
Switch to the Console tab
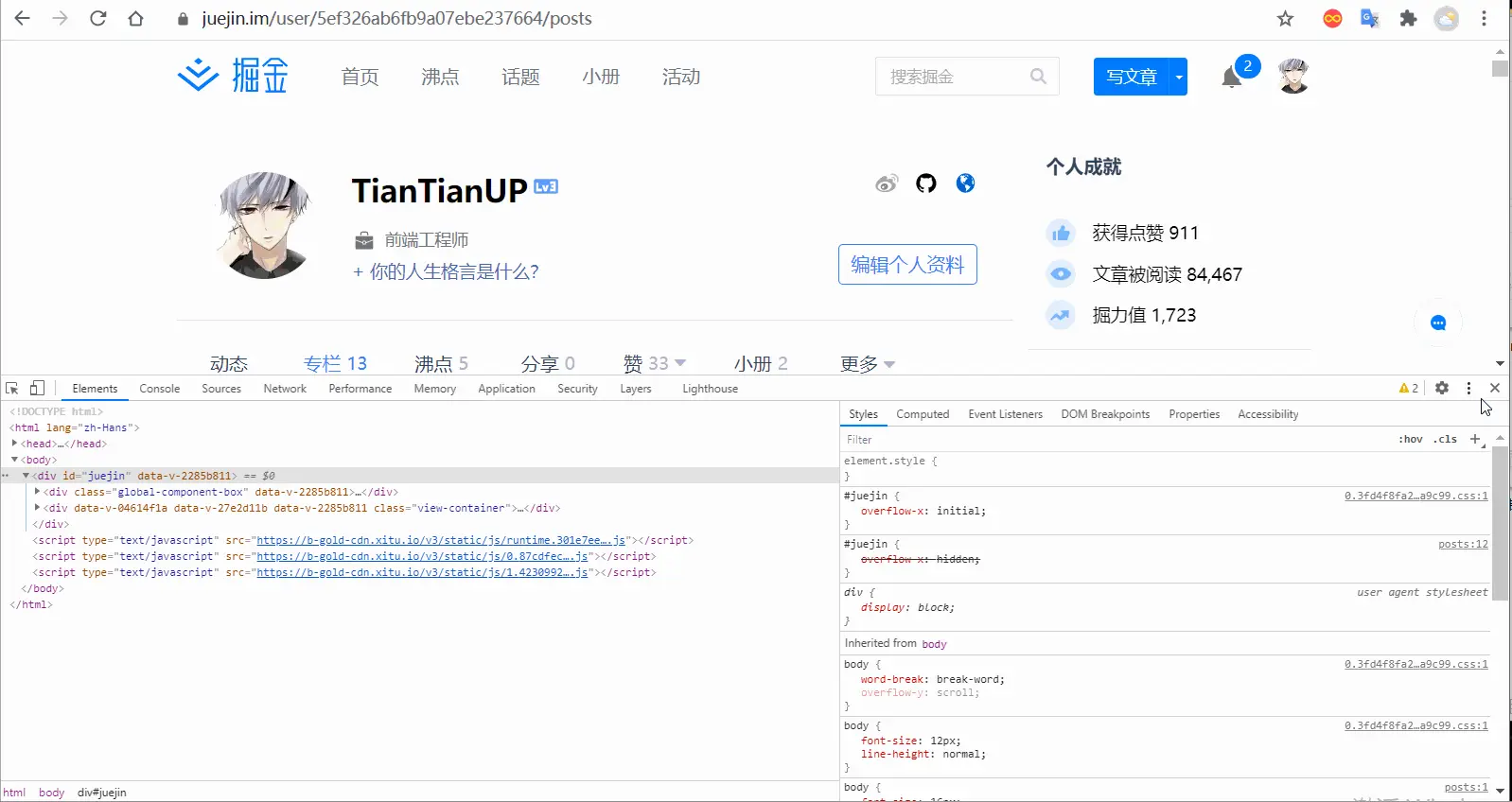coord(159,389)
